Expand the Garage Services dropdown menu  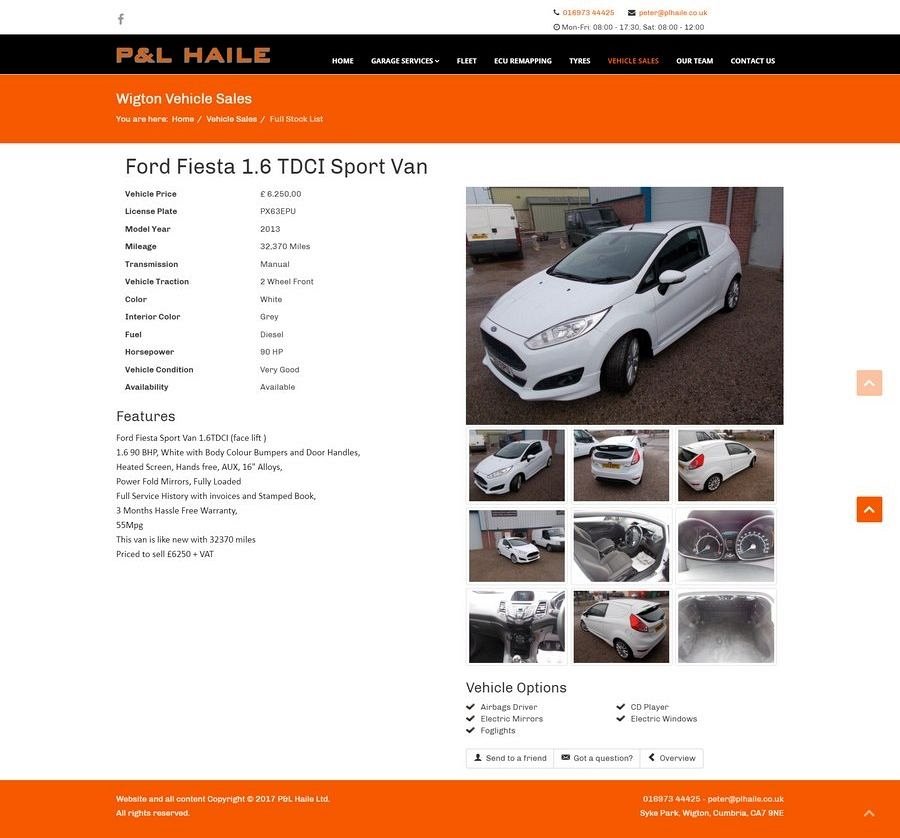405,61
